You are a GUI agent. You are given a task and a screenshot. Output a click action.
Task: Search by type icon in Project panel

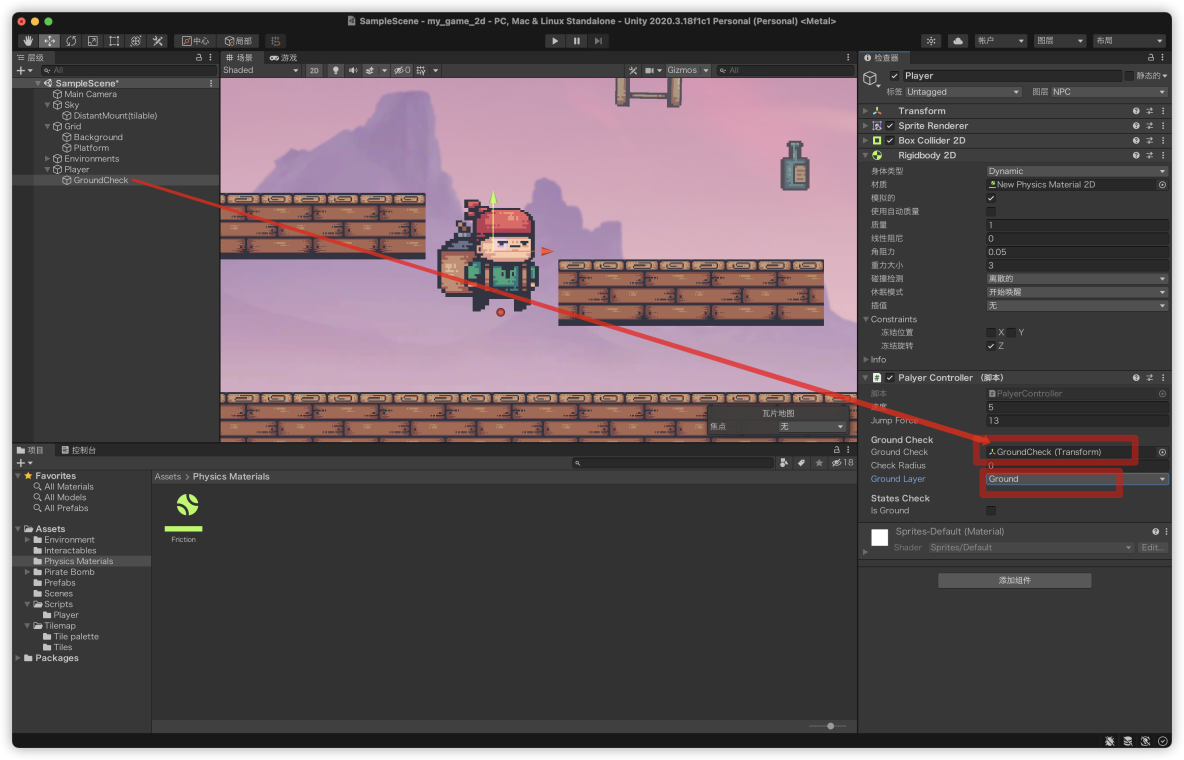[784, 463]
